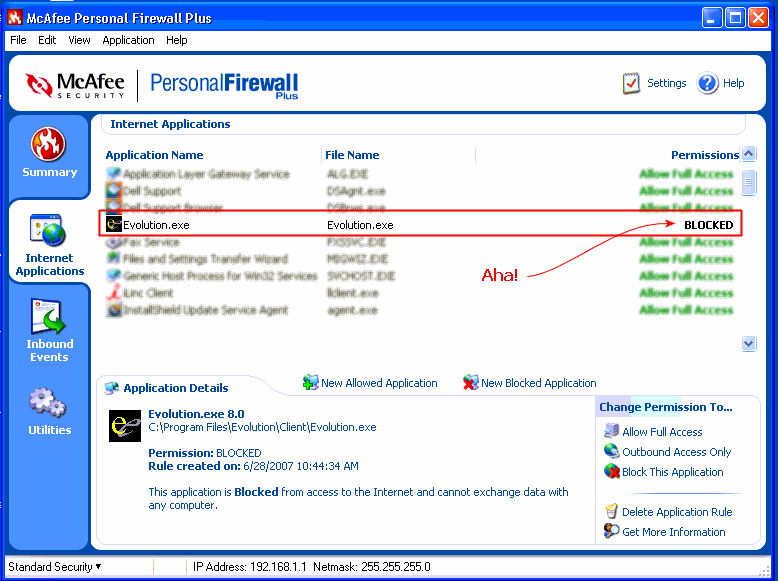778x581 pixels.
Task: Click the Help question mark icon
Action: click(x=708, y=83)
